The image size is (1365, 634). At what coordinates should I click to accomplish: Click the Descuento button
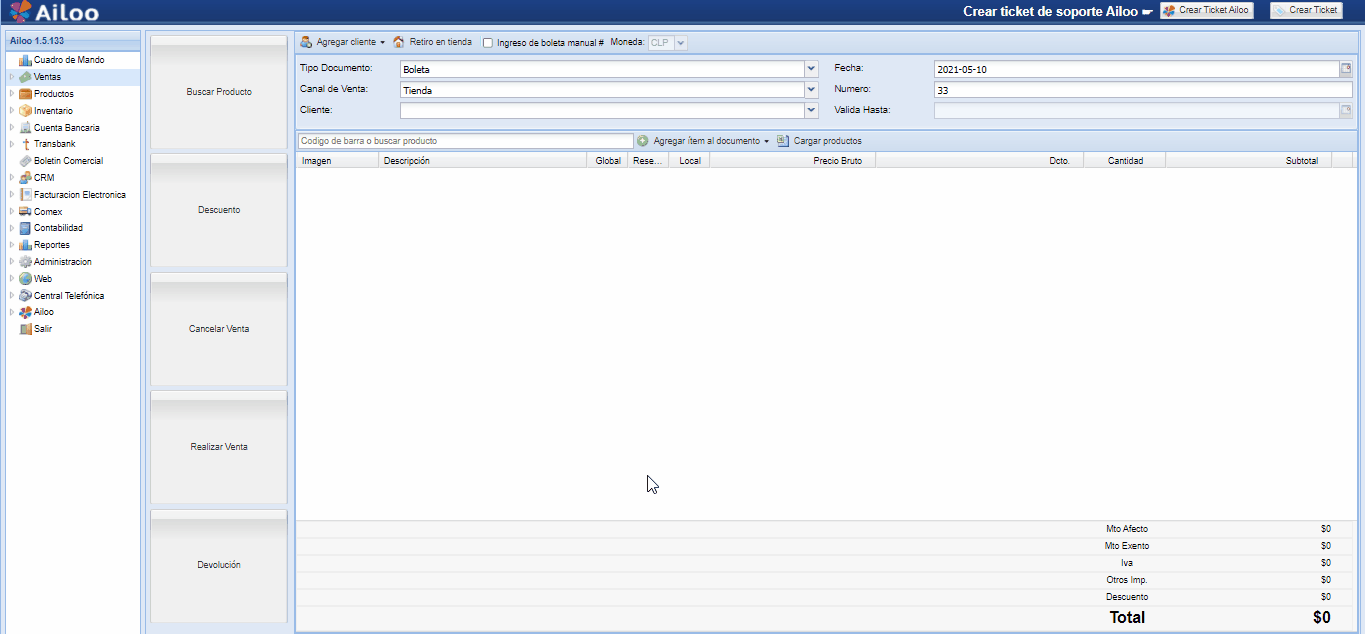click(219, 210)
